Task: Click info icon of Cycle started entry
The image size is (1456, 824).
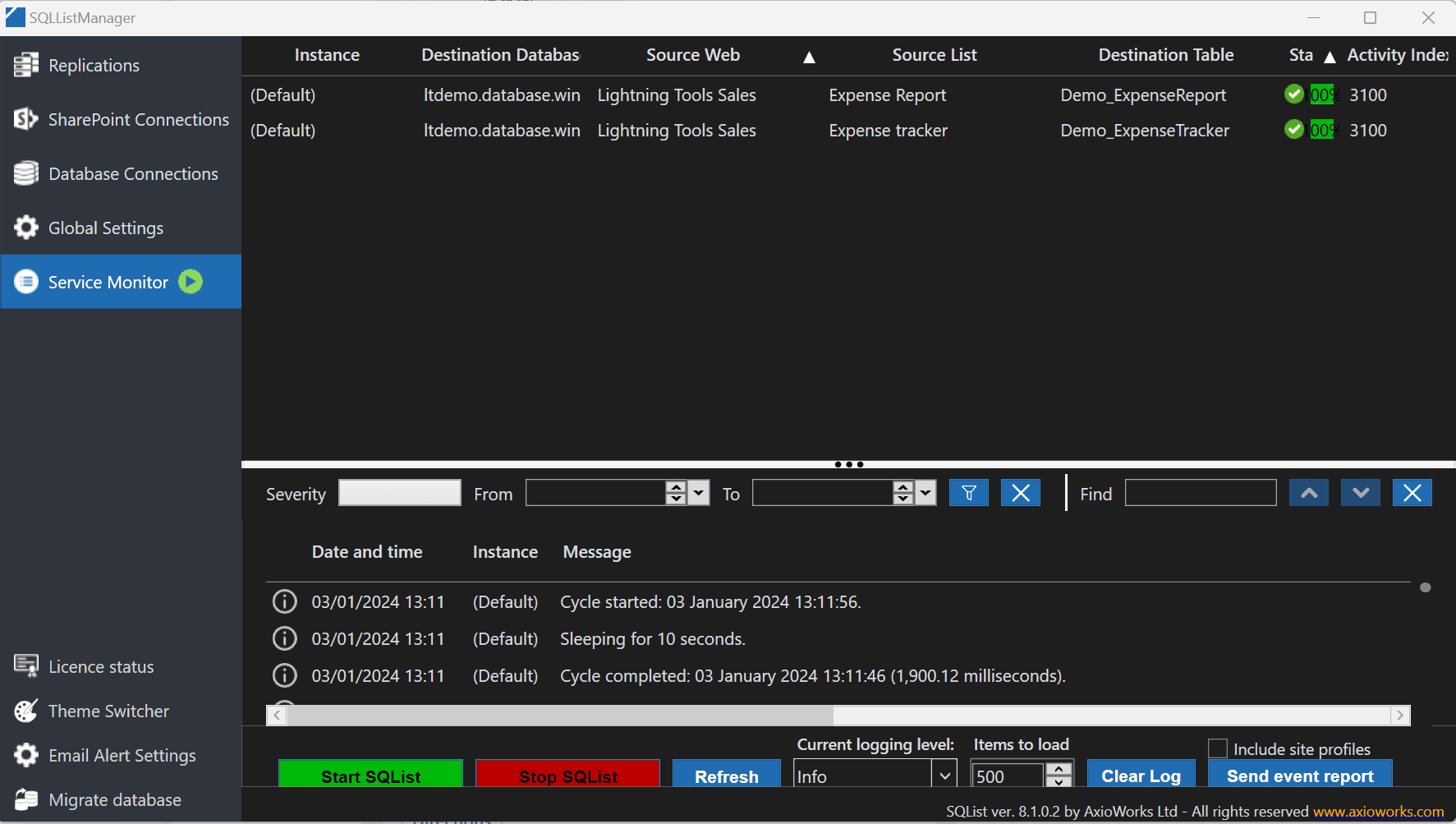Action: point(284,602)
